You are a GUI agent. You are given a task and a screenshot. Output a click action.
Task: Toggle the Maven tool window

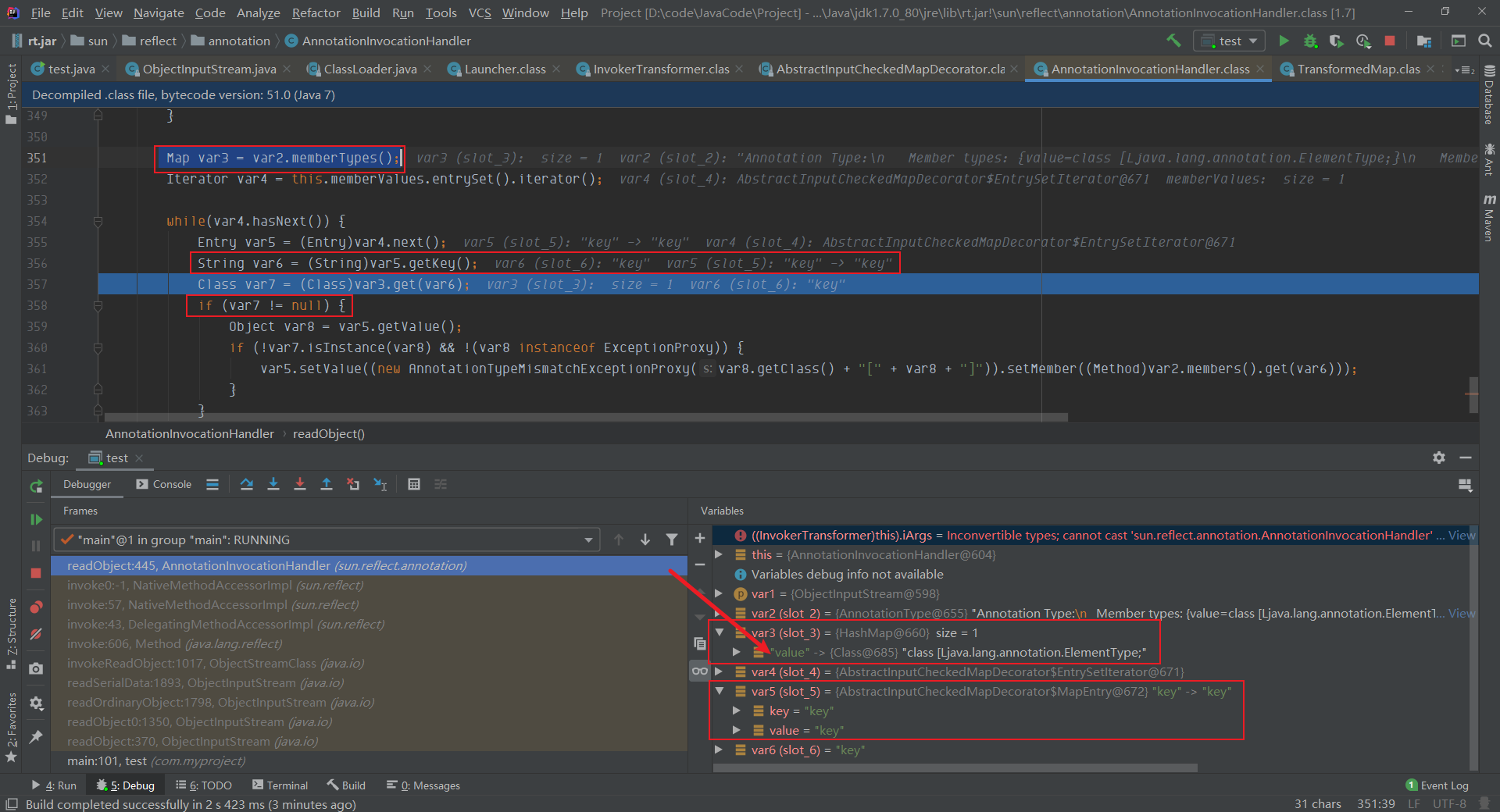pyautogui.click(x=1489, y=218)
